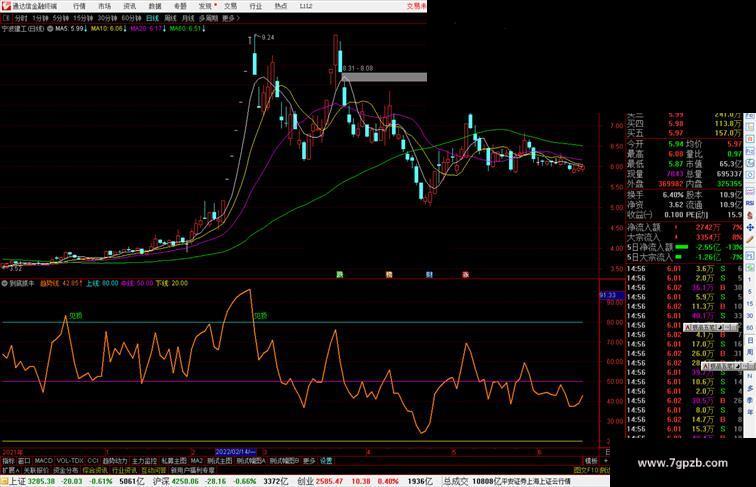Click the 沪深 index in status bar
Image resolution: width=756 pixels, height=487 pixels.
(x=162, y=481)
